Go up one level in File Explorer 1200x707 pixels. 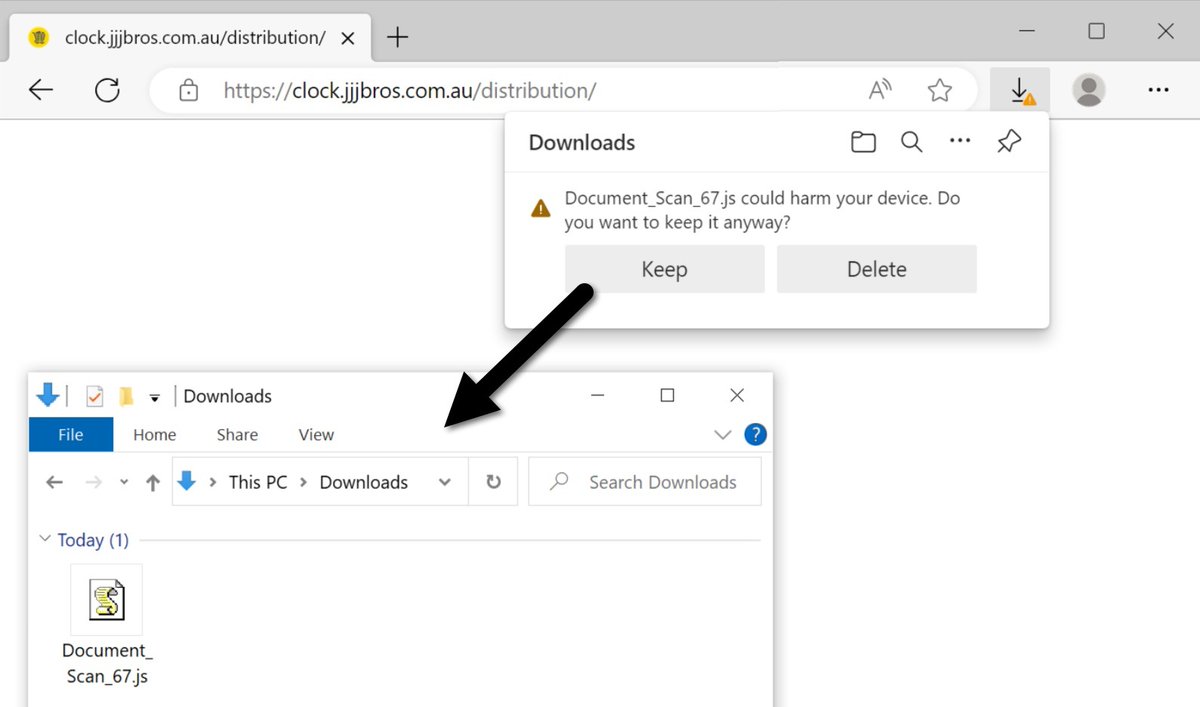coord(152,481)
